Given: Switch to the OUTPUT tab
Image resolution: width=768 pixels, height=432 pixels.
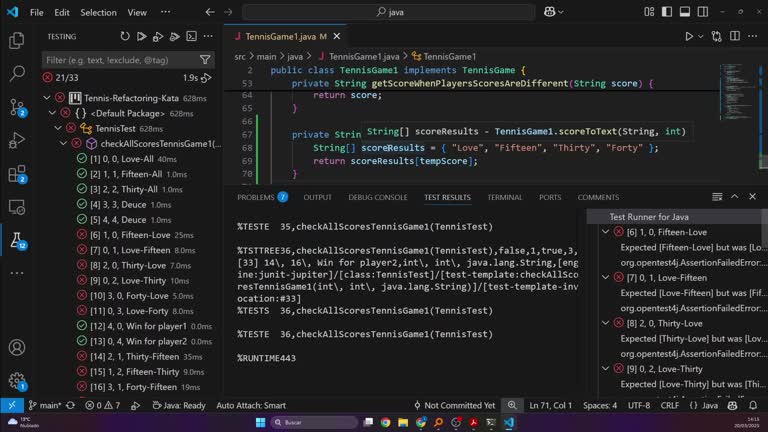Looking at the screenshot, I should tap(317, 197).
